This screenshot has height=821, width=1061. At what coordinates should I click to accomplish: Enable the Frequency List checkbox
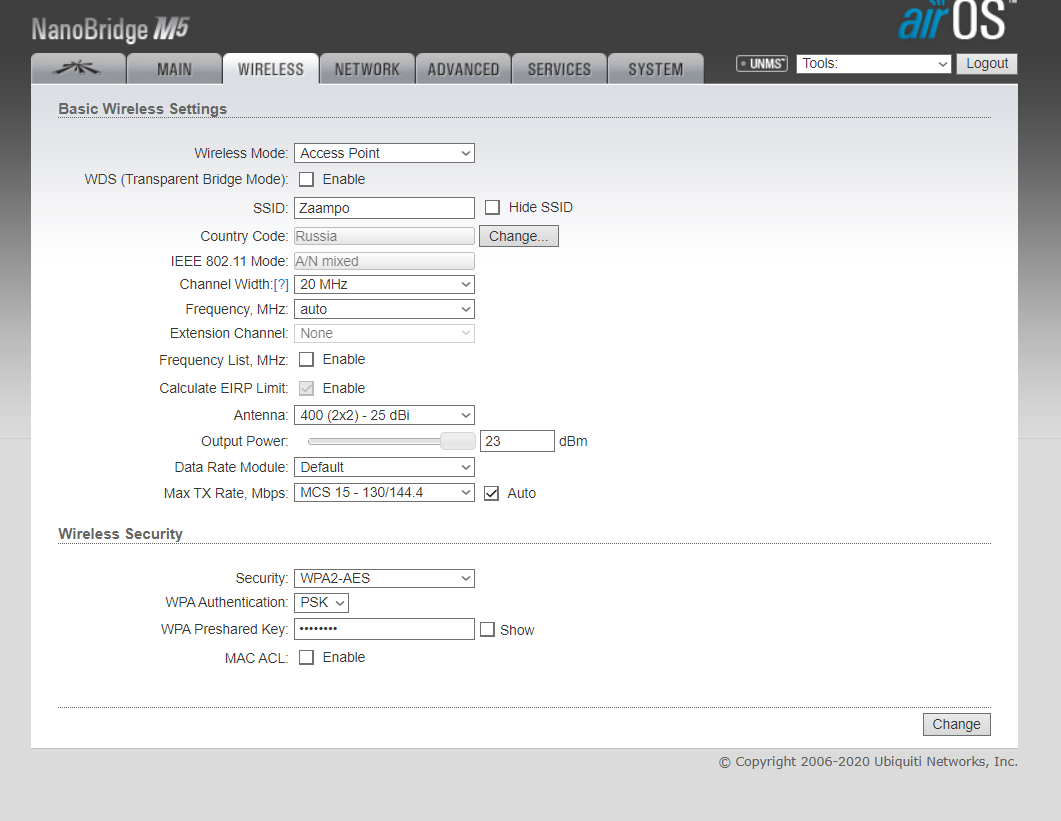pyautogui.click(x=307, y=360)
